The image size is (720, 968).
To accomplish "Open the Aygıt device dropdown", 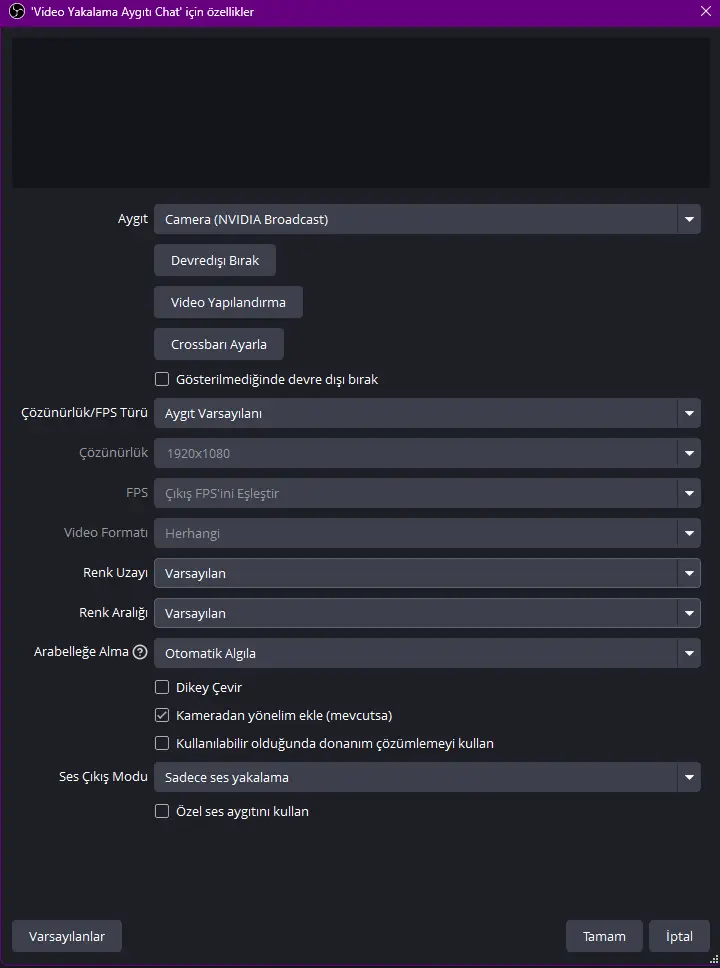I will tap(427, 219).
